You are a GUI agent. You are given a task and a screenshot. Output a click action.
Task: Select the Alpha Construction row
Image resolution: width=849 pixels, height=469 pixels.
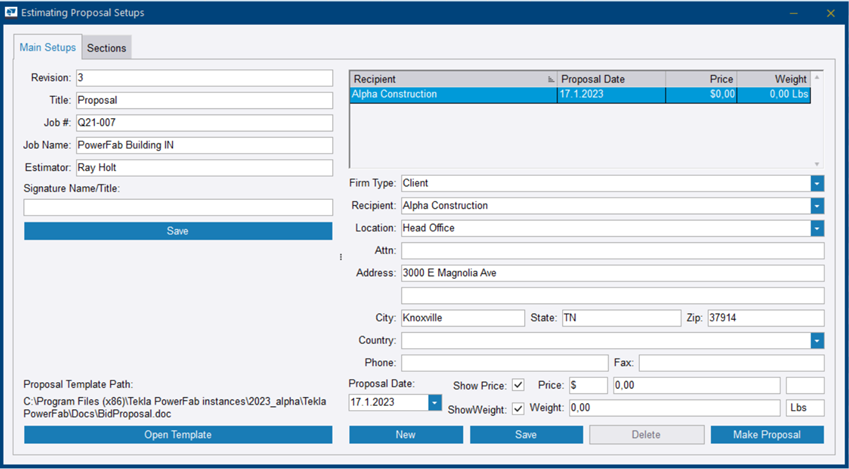tap(450, 95)
